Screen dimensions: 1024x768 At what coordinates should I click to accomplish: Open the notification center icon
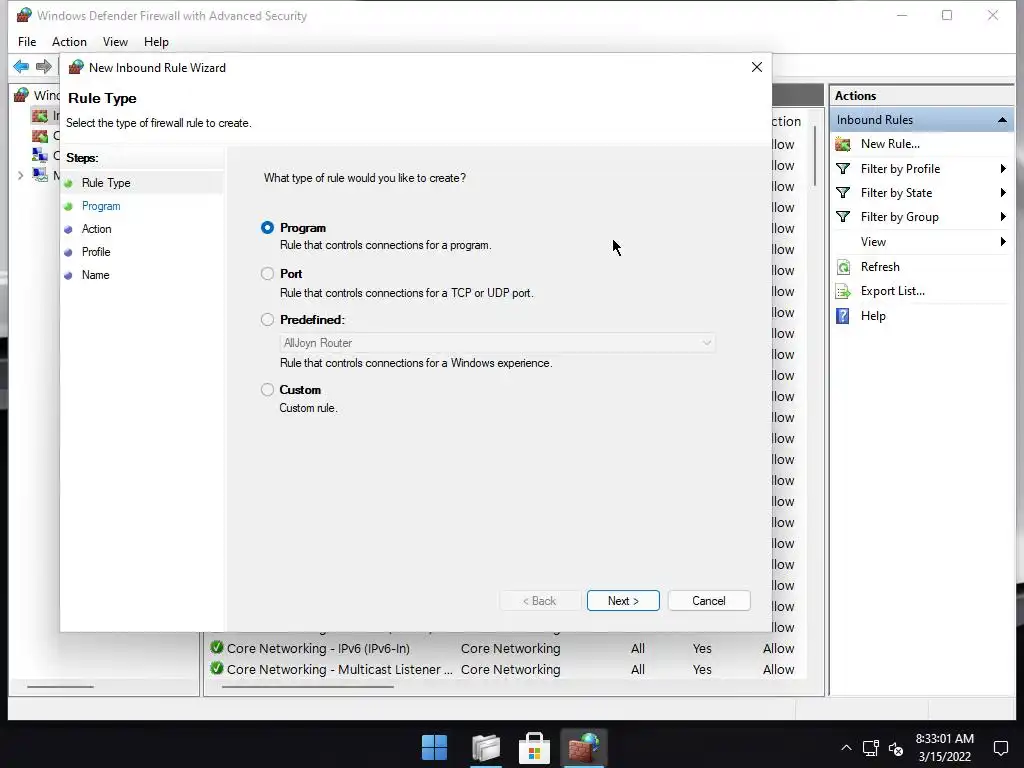point(1000,748)
